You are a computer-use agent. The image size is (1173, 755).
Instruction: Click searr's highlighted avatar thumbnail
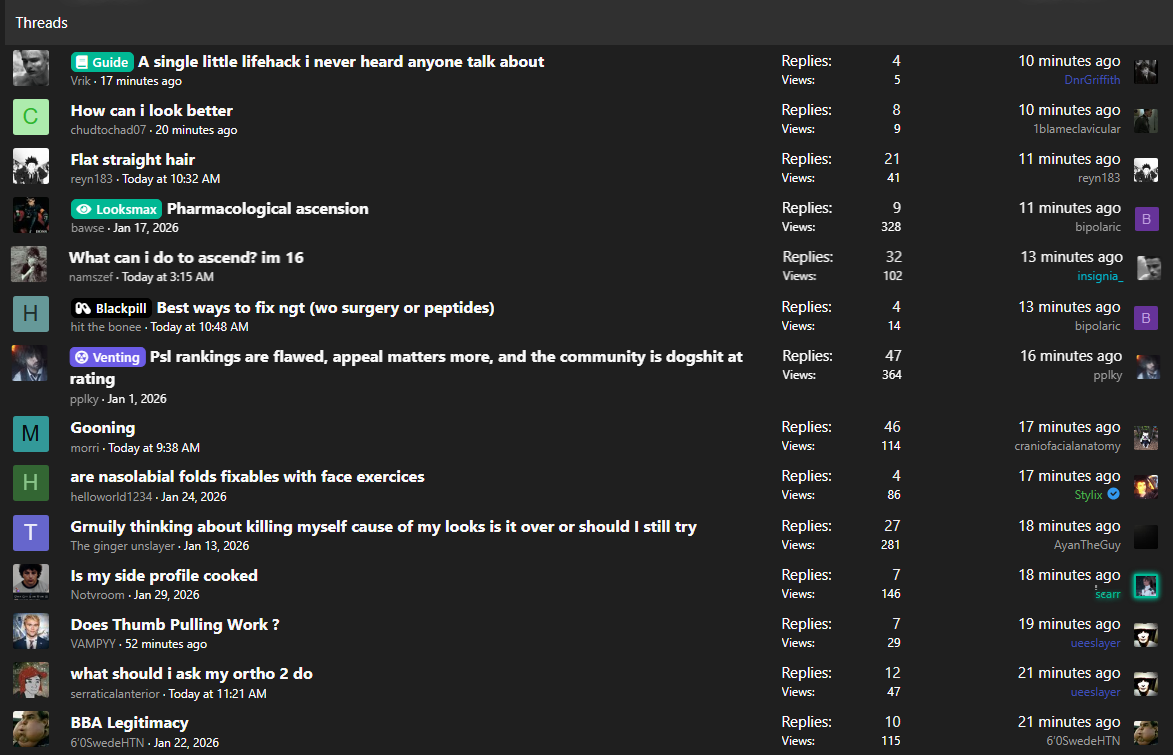click(x=1146, y=585)
